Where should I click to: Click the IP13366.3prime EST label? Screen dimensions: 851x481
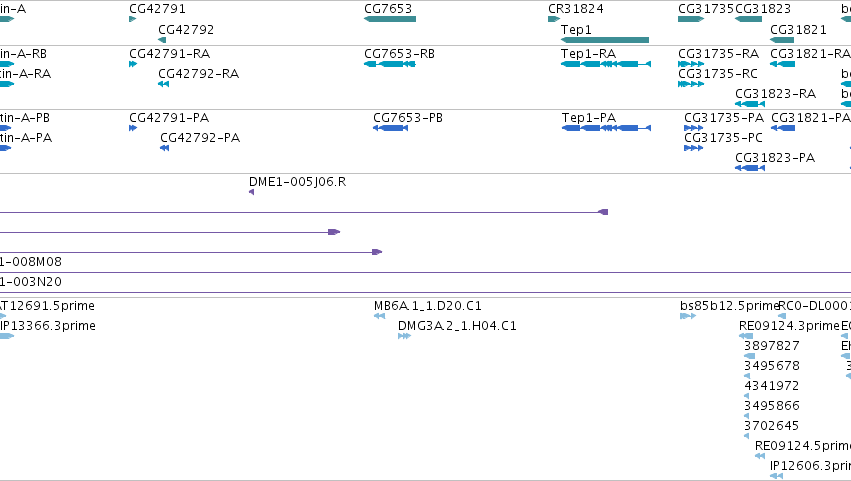[48, 326]
